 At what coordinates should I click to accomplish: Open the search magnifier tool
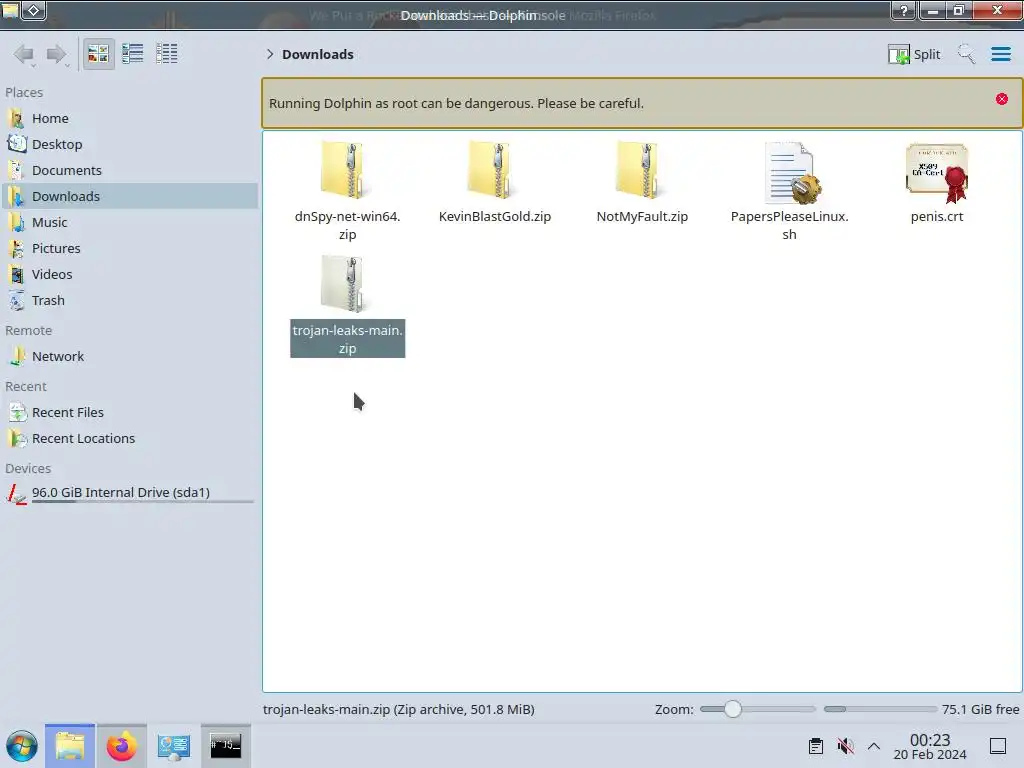[966, 54]
